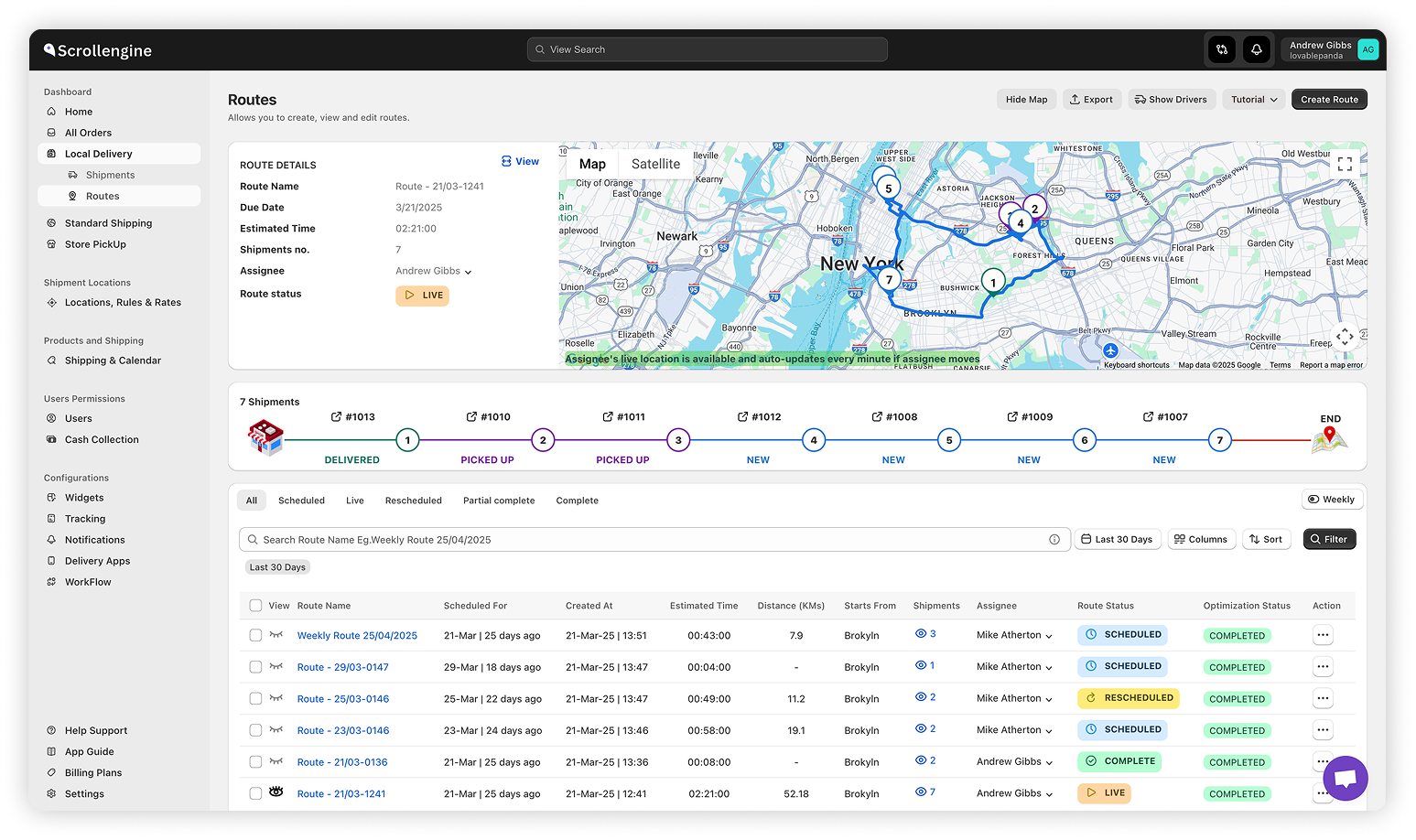Open Columns selector
Viewport: 1416px width, 840px height.
coord(1201,540)
